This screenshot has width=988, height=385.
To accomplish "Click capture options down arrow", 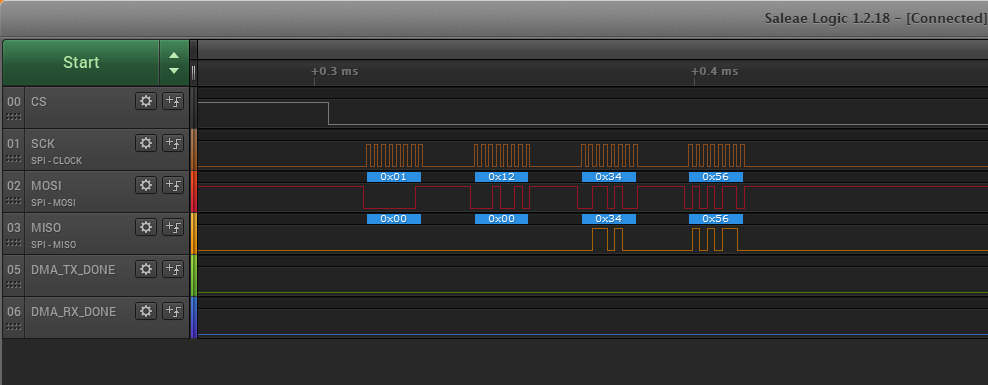I will point(174,71).
